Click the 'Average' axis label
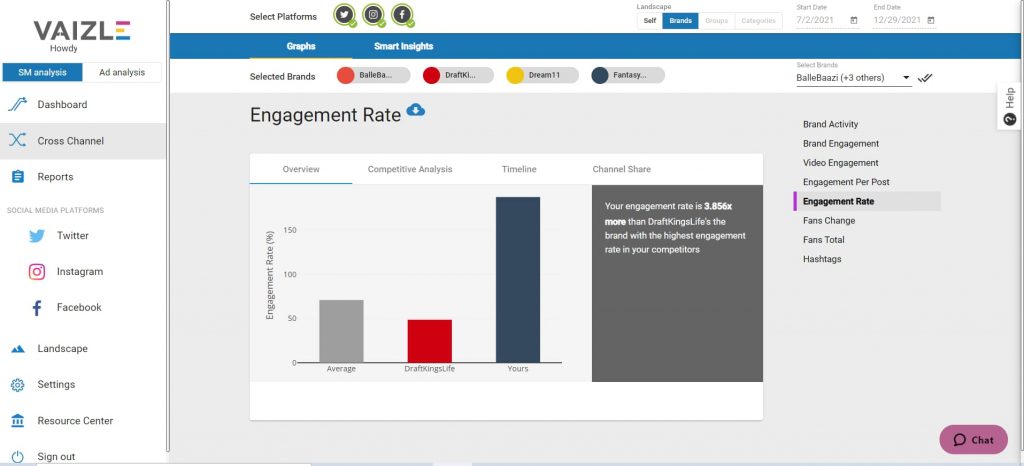1024x466 pixels. point(341,369)
